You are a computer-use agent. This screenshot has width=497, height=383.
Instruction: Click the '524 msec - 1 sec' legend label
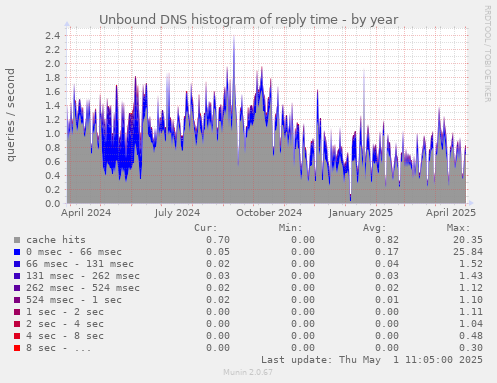pyautogui.click(x=74, y=300)
